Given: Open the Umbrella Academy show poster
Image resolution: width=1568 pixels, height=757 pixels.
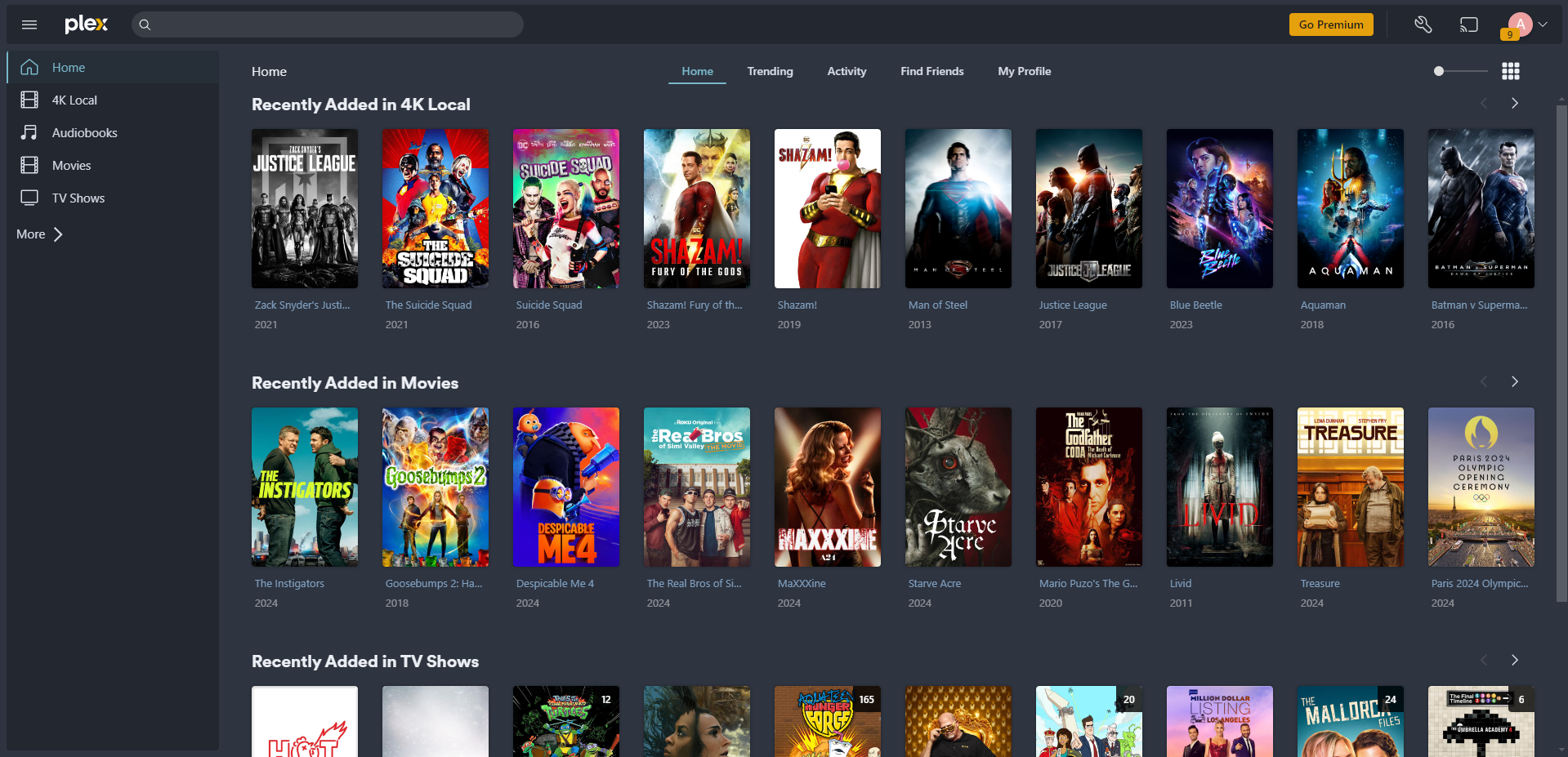Looking at the screenshot, I should (1481, 721).
